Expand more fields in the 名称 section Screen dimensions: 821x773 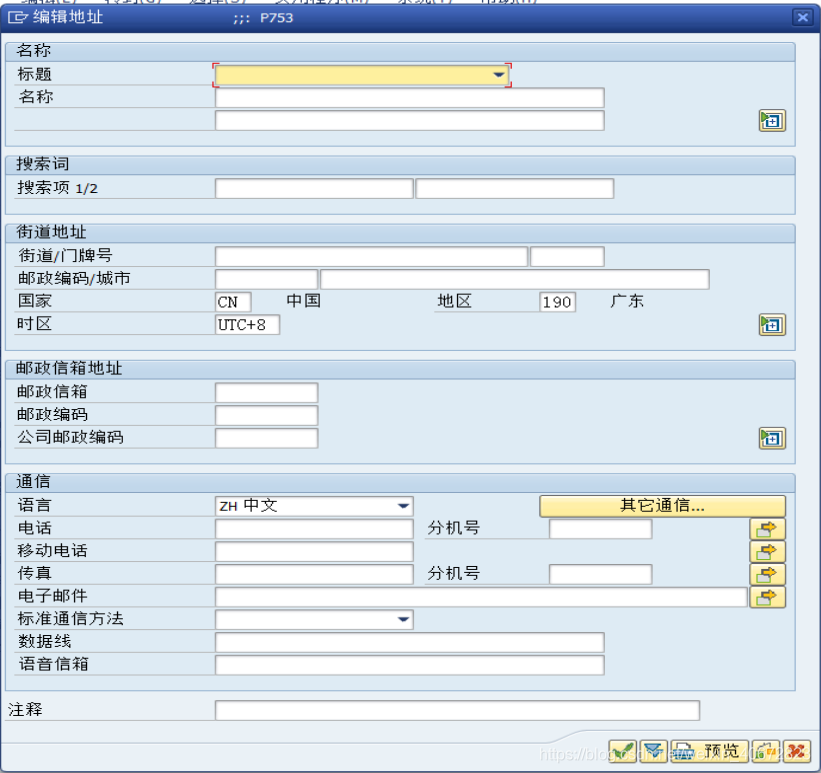click(x=772, y=121)
